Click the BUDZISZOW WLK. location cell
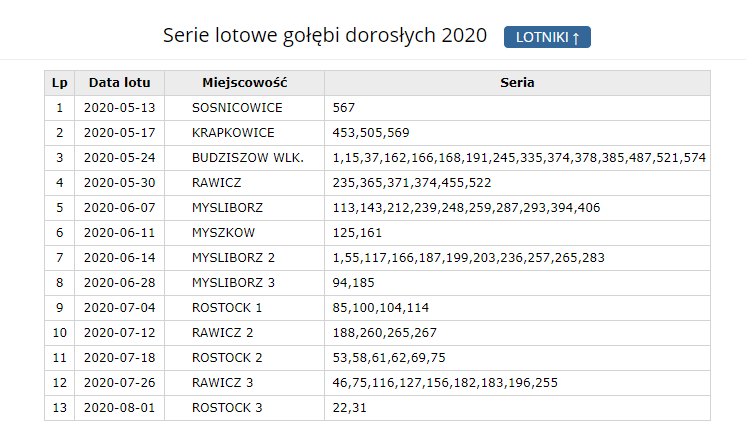Screen dimensions: 746x435 click(247, 158)
